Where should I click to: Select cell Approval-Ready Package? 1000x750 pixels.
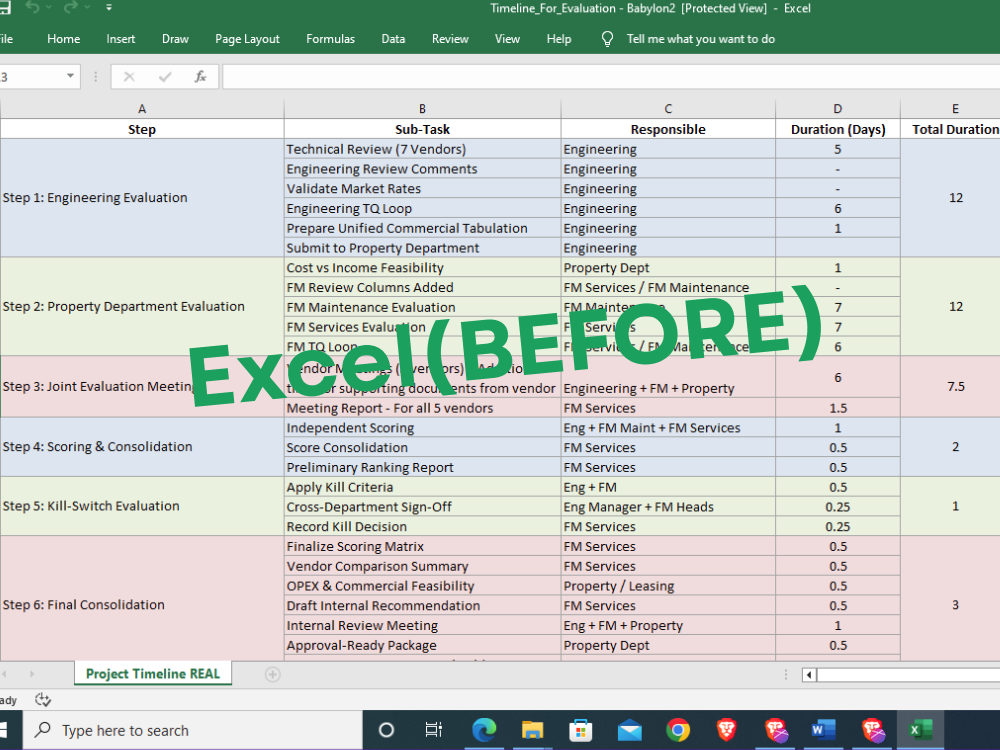(422, 645)
